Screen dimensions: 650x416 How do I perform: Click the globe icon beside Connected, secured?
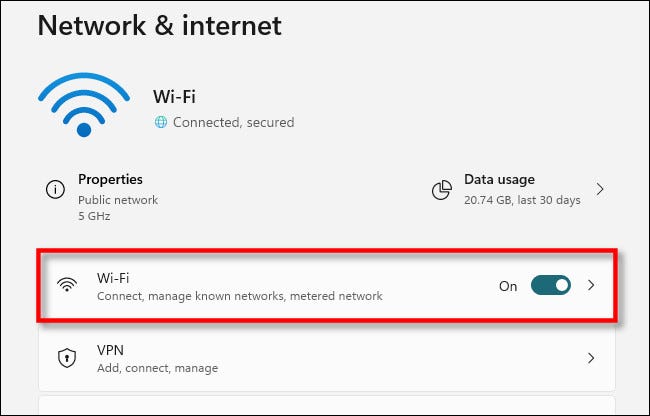coord(159,122)
